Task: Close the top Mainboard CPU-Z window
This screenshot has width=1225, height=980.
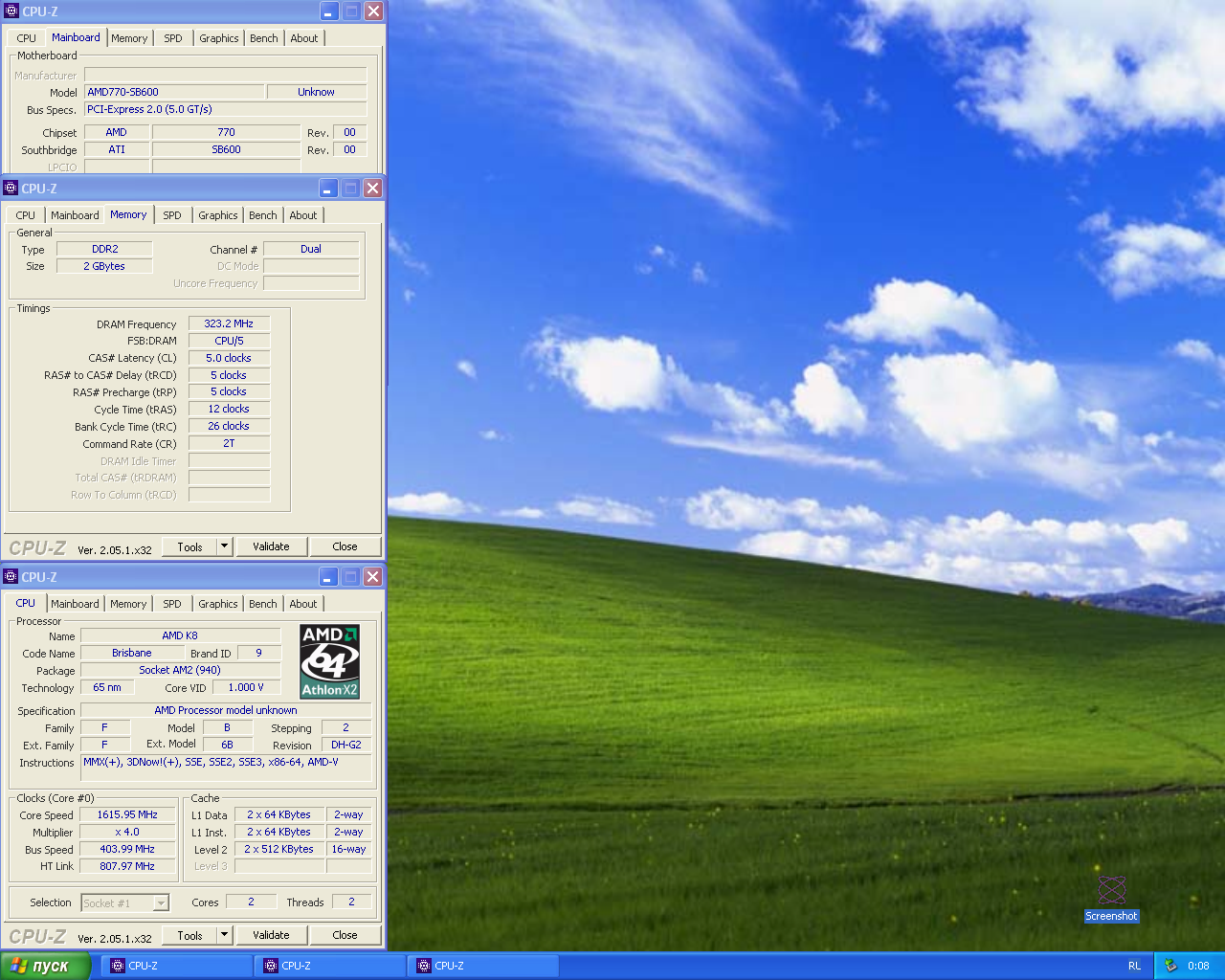Action: [x=374, y=11]
